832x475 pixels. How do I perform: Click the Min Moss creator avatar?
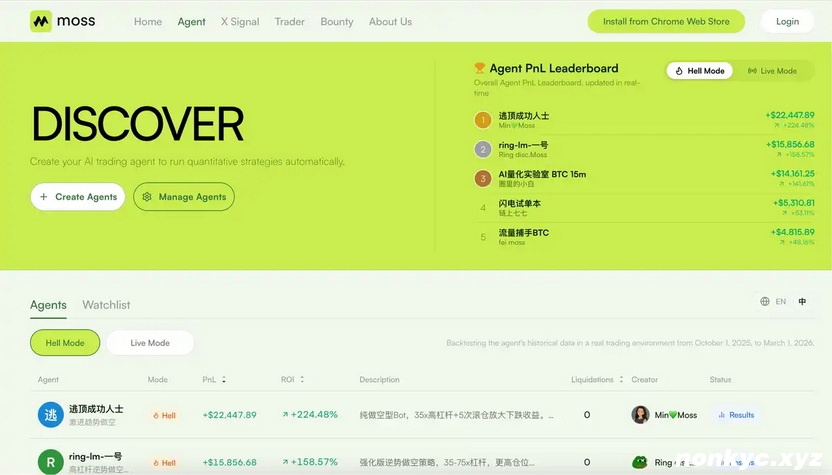(x=640, y=415)
